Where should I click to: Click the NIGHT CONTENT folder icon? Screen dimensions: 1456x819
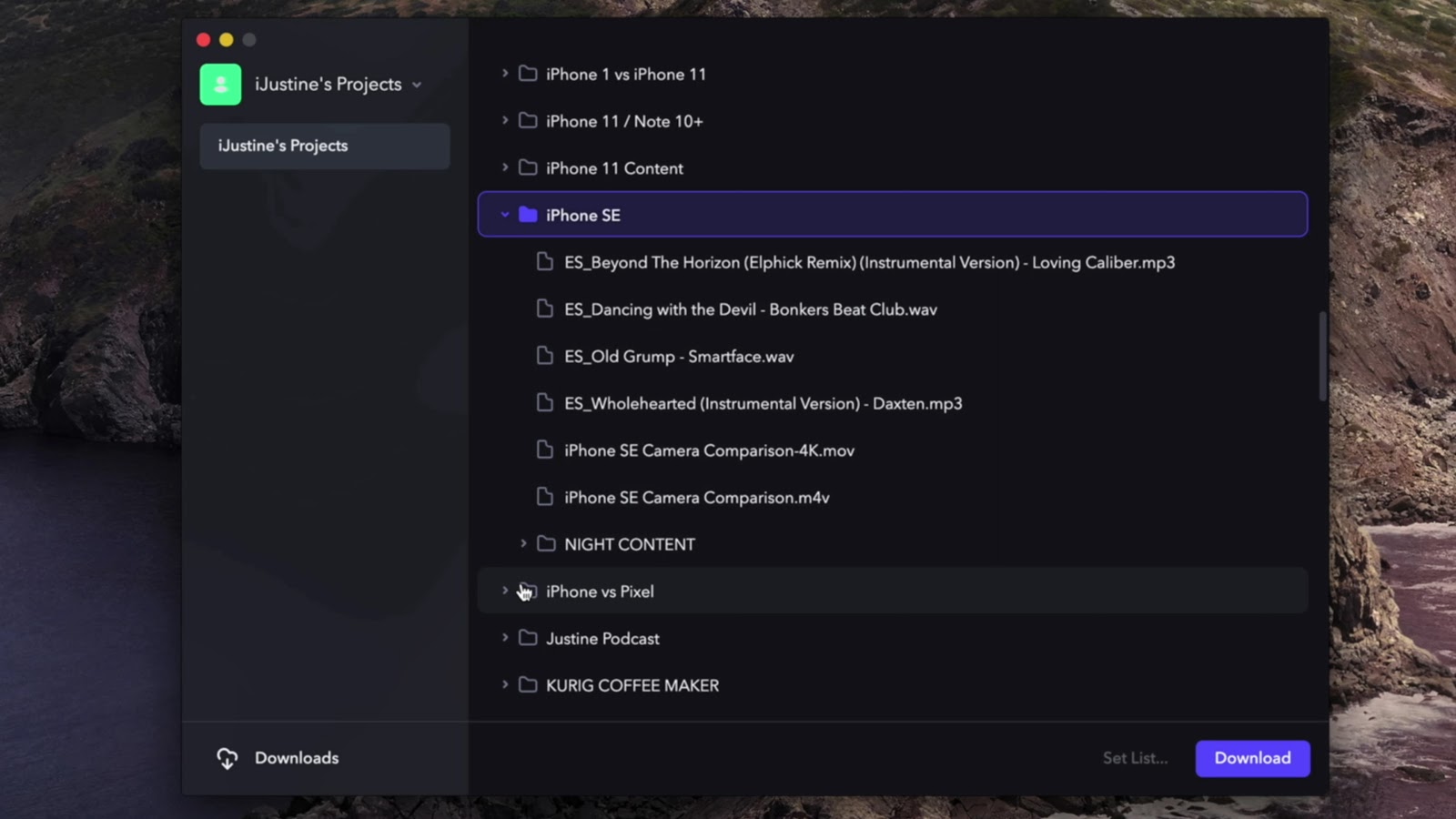(x=546, y=543)
